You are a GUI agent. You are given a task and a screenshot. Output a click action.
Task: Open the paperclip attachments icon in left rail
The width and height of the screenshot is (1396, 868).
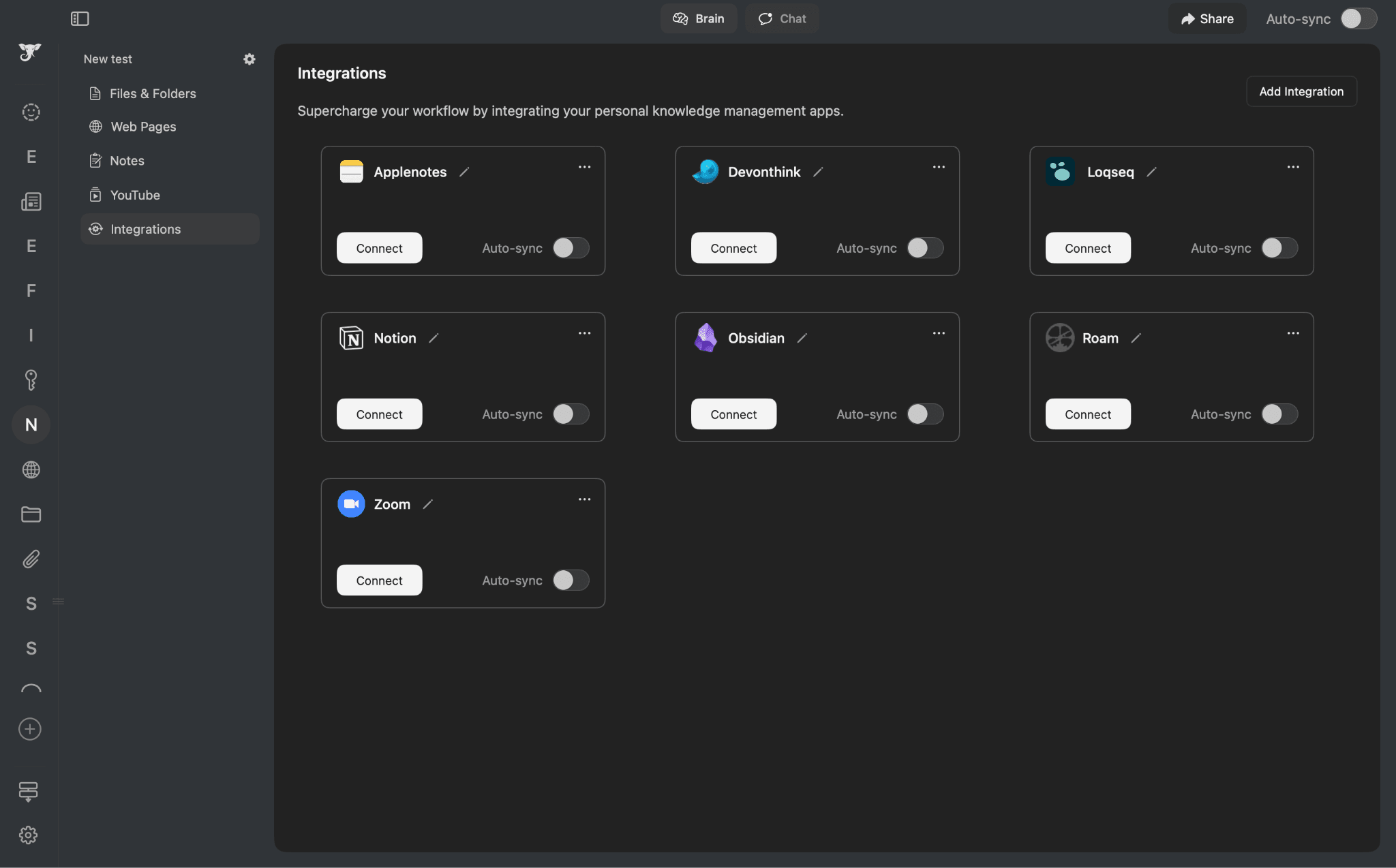tap(30, 559)
